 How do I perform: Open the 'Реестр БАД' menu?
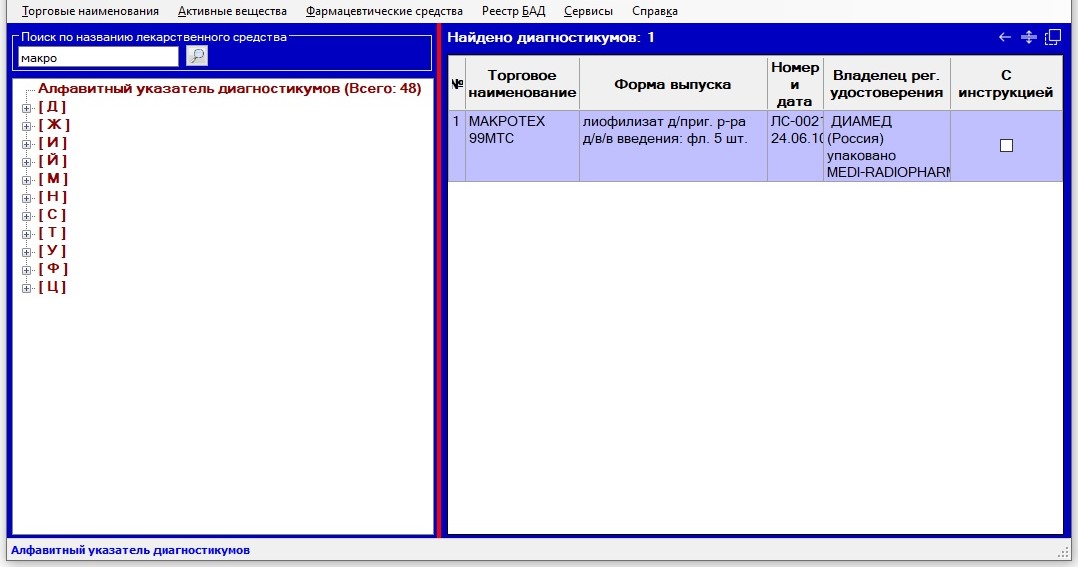(x=513, y=11)
